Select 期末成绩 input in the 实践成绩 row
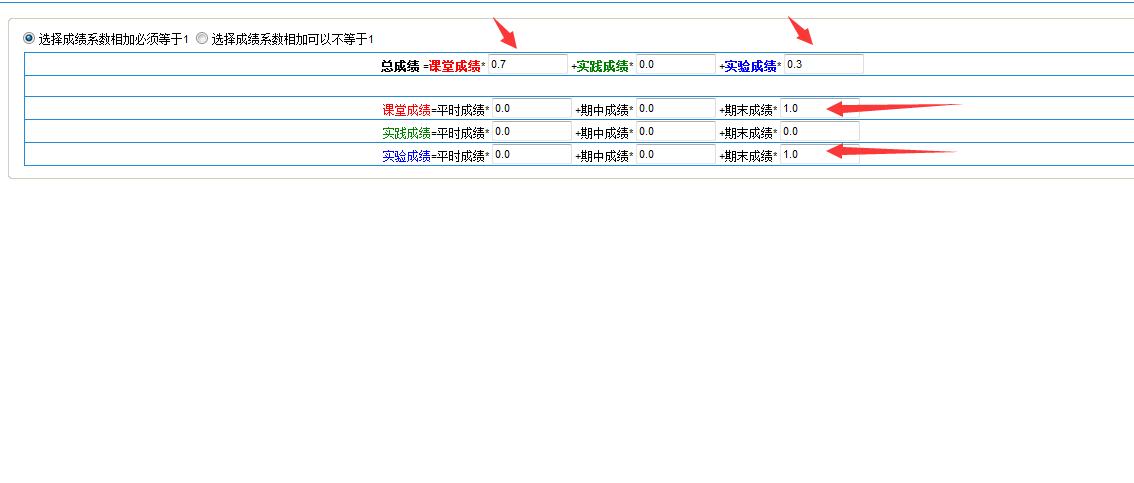This screenshot has height=483, width=1134. click(x=819, y=132)
